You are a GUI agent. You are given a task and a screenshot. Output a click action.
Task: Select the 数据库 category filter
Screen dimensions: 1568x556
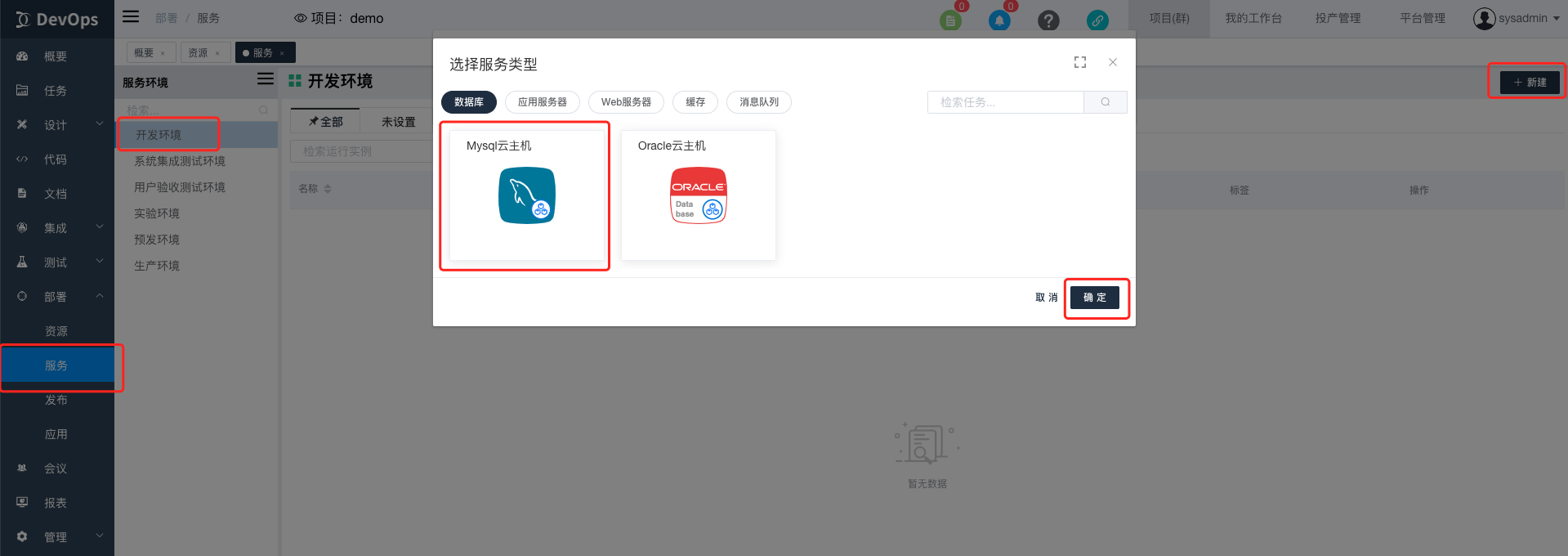coord(469,102)
